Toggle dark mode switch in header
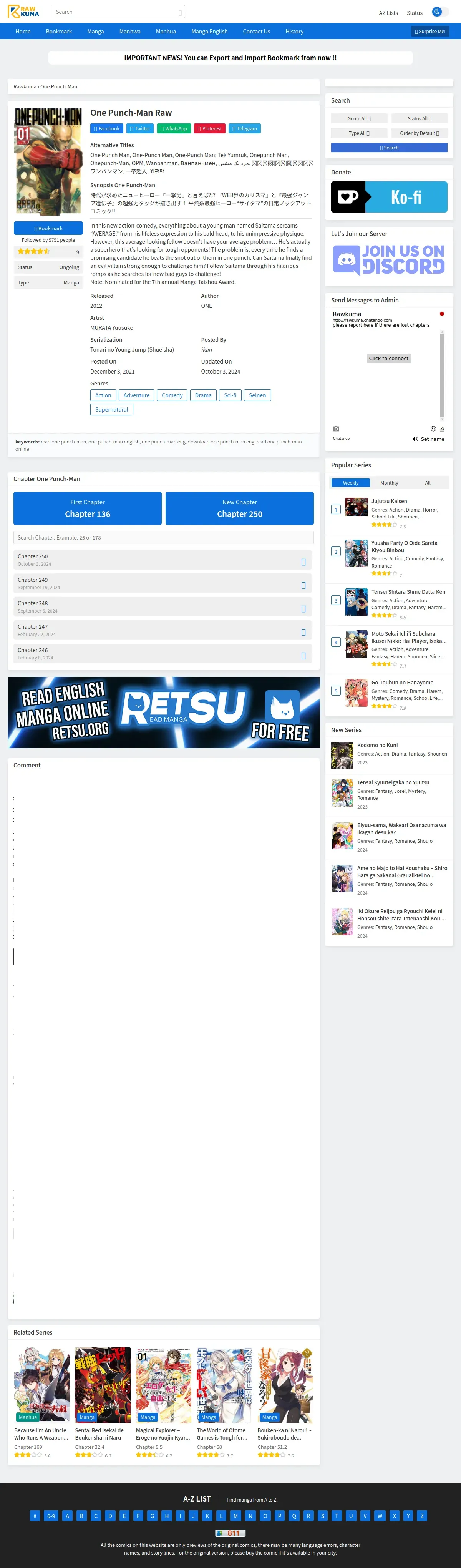The image size is (461, 1568). (x=440, y=12)
